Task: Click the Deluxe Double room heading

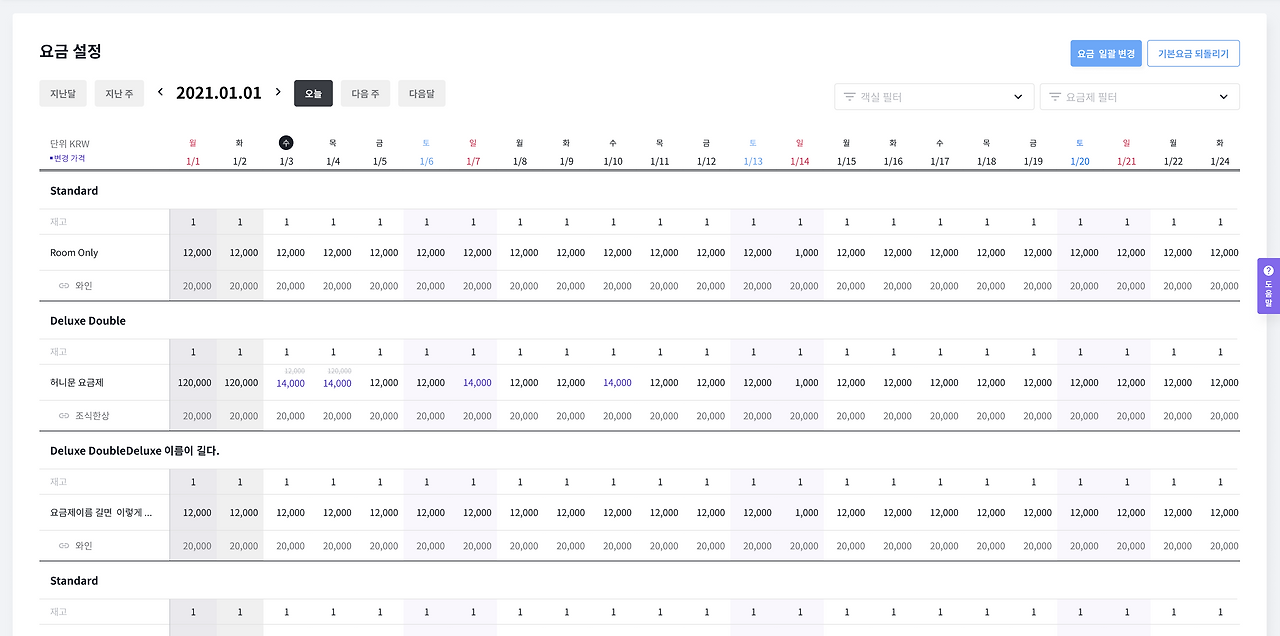Action: [x=88, y=321]
